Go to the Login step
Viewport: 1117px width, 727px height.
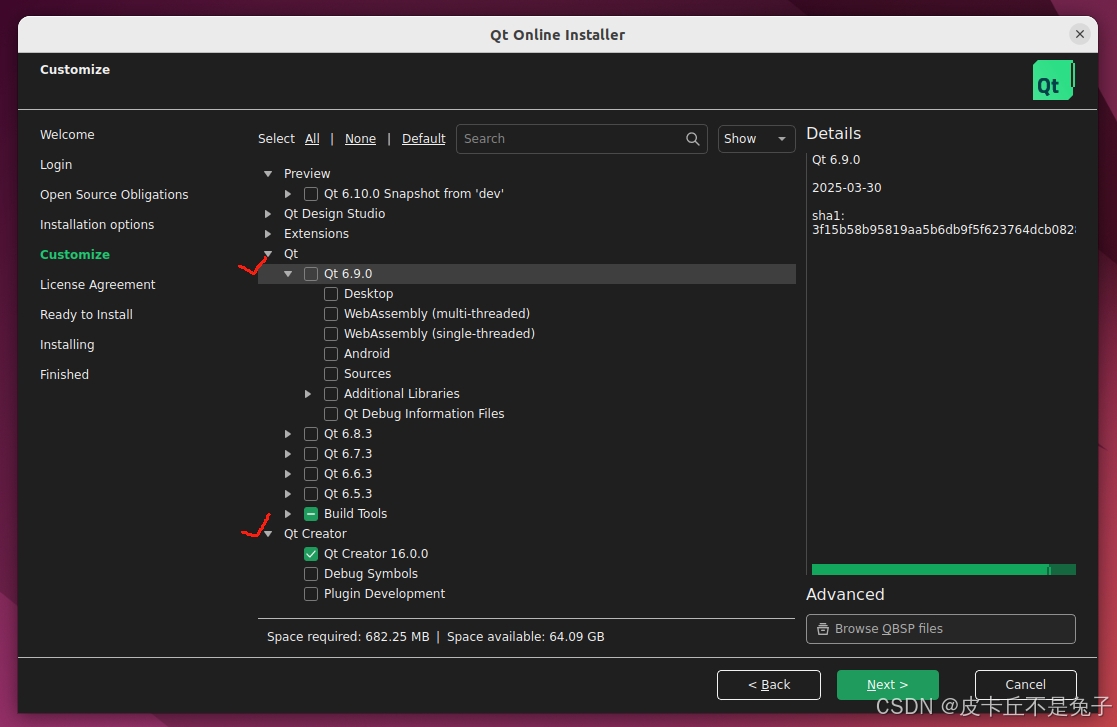pos(56,164)
